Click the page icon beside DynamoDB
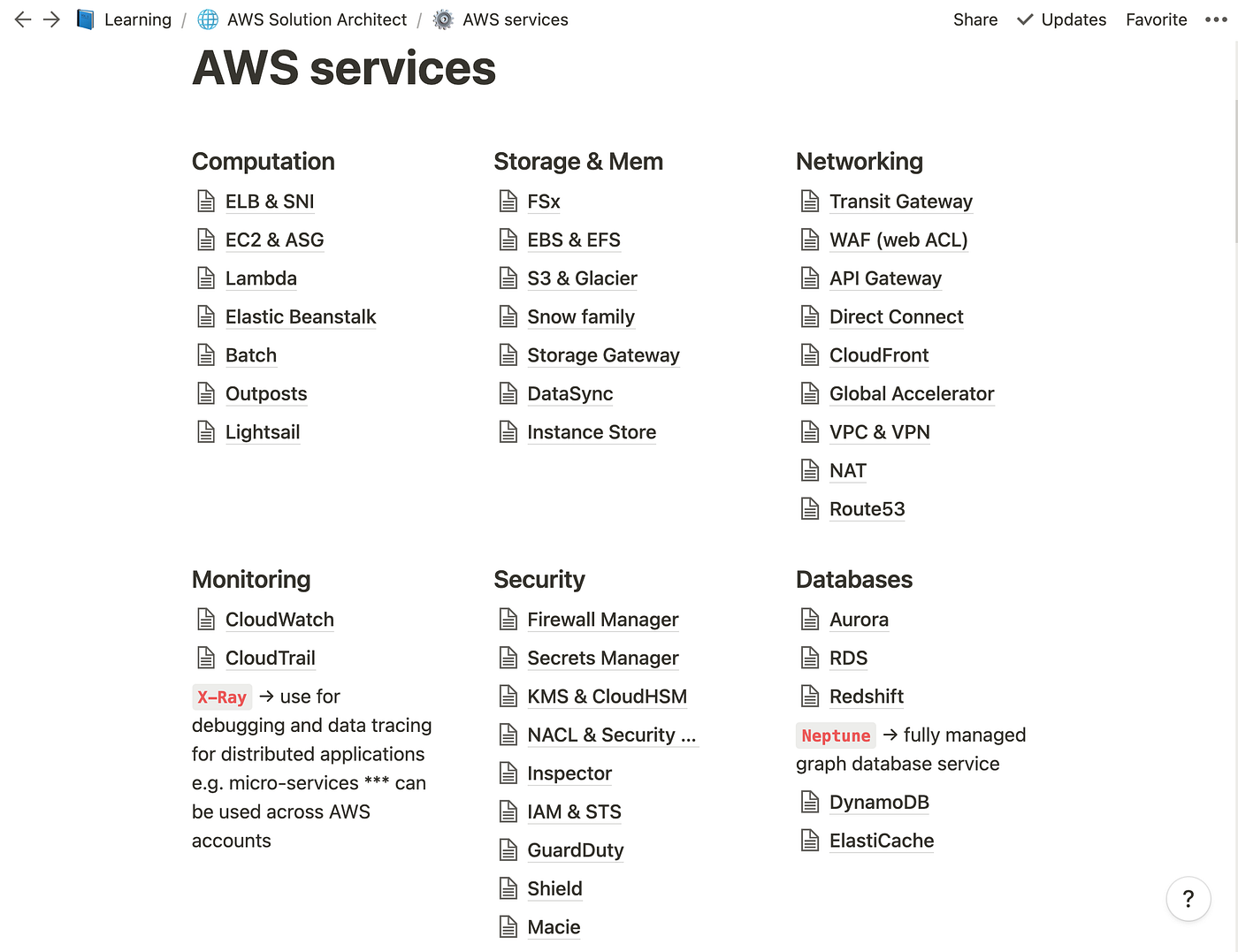Viewport: 1238px width, 952px height. (810, 803)
